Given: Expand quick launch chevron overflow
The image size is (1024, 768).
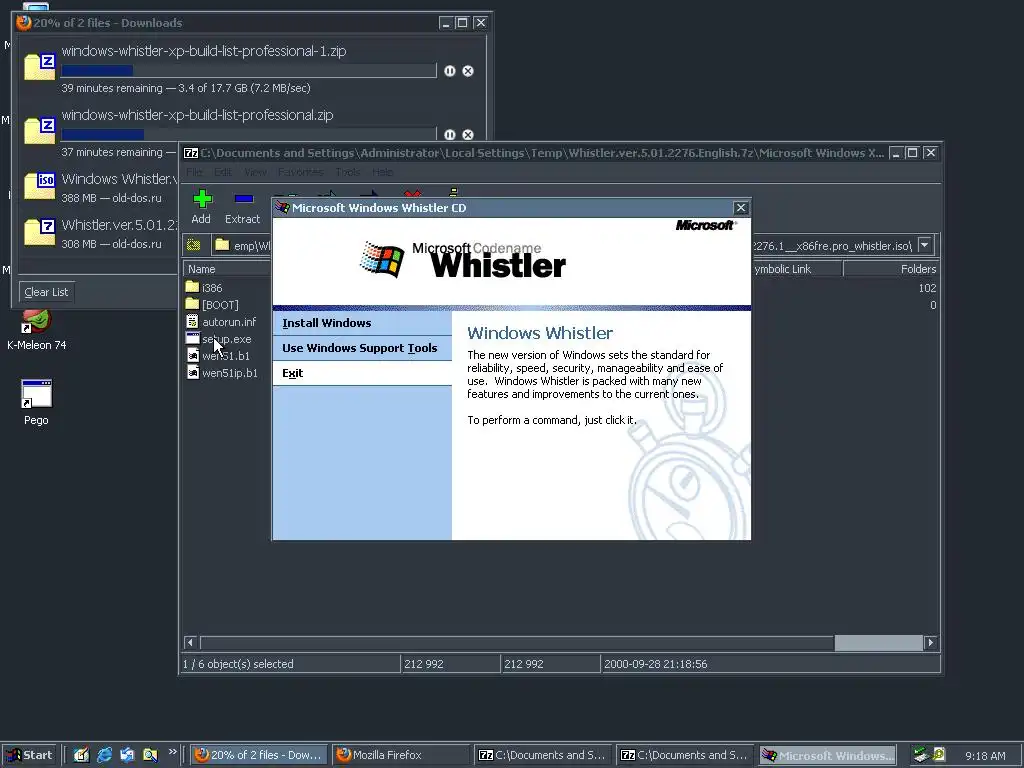Looking at the screenshot, I should pos(172,752).
